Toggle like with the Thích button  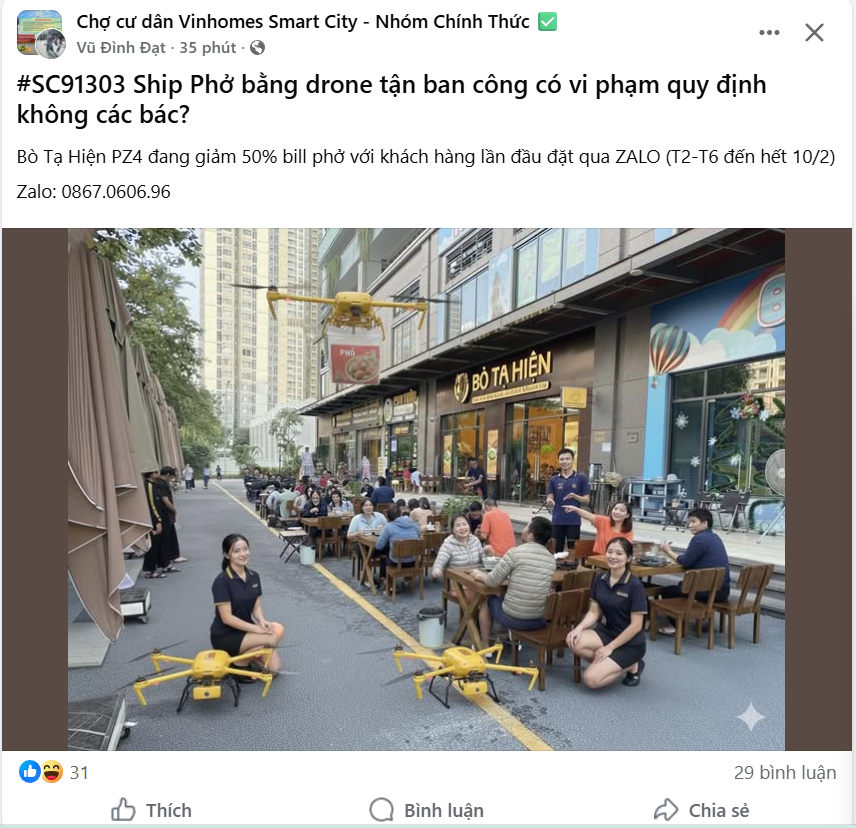[x=151, y=810]
